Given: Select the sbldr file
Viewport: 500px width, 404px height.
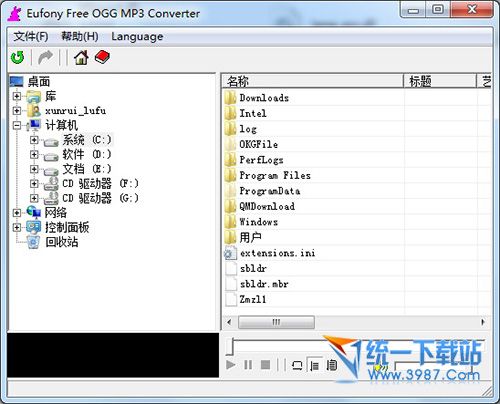Looking at the screenshot, I should (x=253, y=268).
